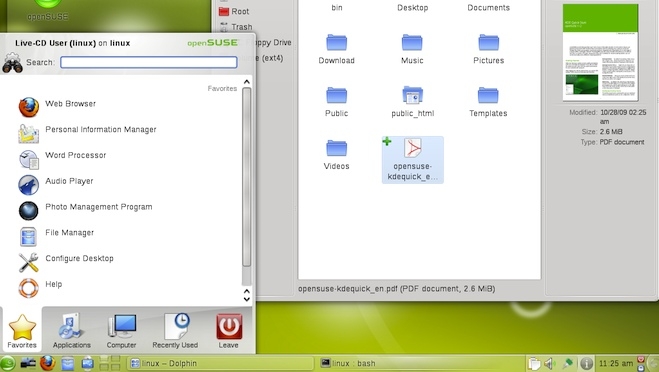Switch to the Computer tab
This screenshot has height=372, width=659.
pos(121,331)
